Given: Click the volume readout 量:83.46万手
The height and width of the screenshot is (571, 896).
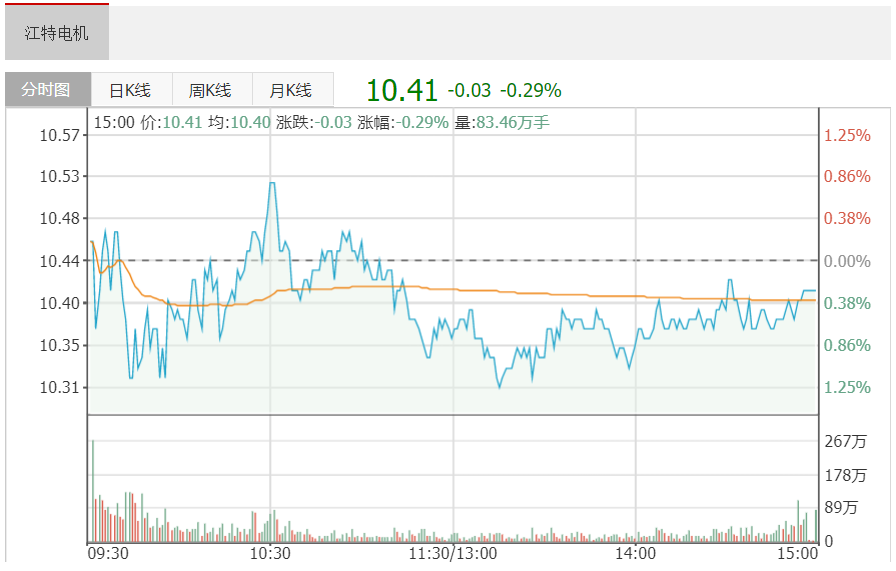Looking at the screenshot, I should coord(502,122).
